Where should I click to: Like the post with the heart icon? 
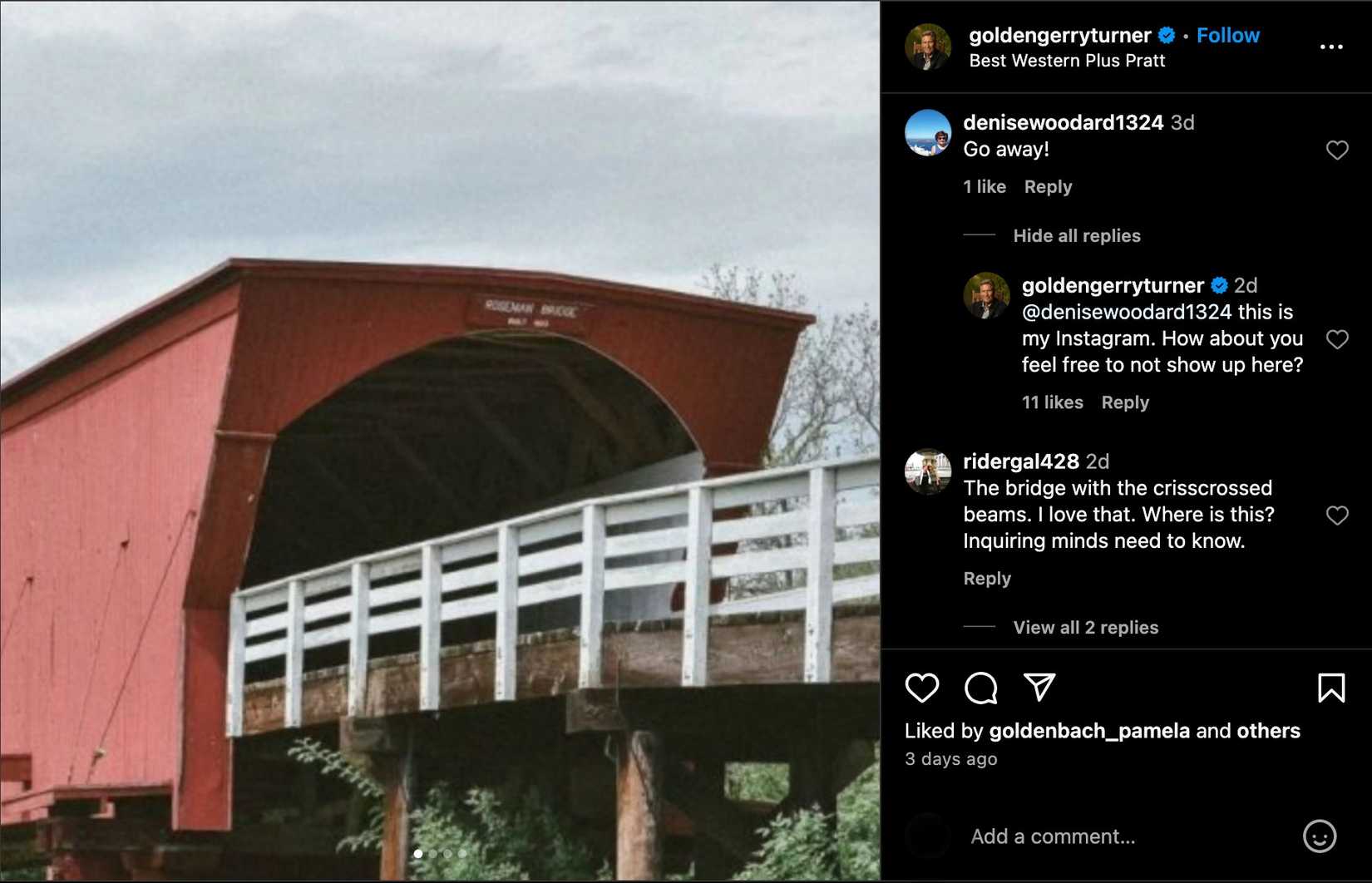tap(921, 688)
